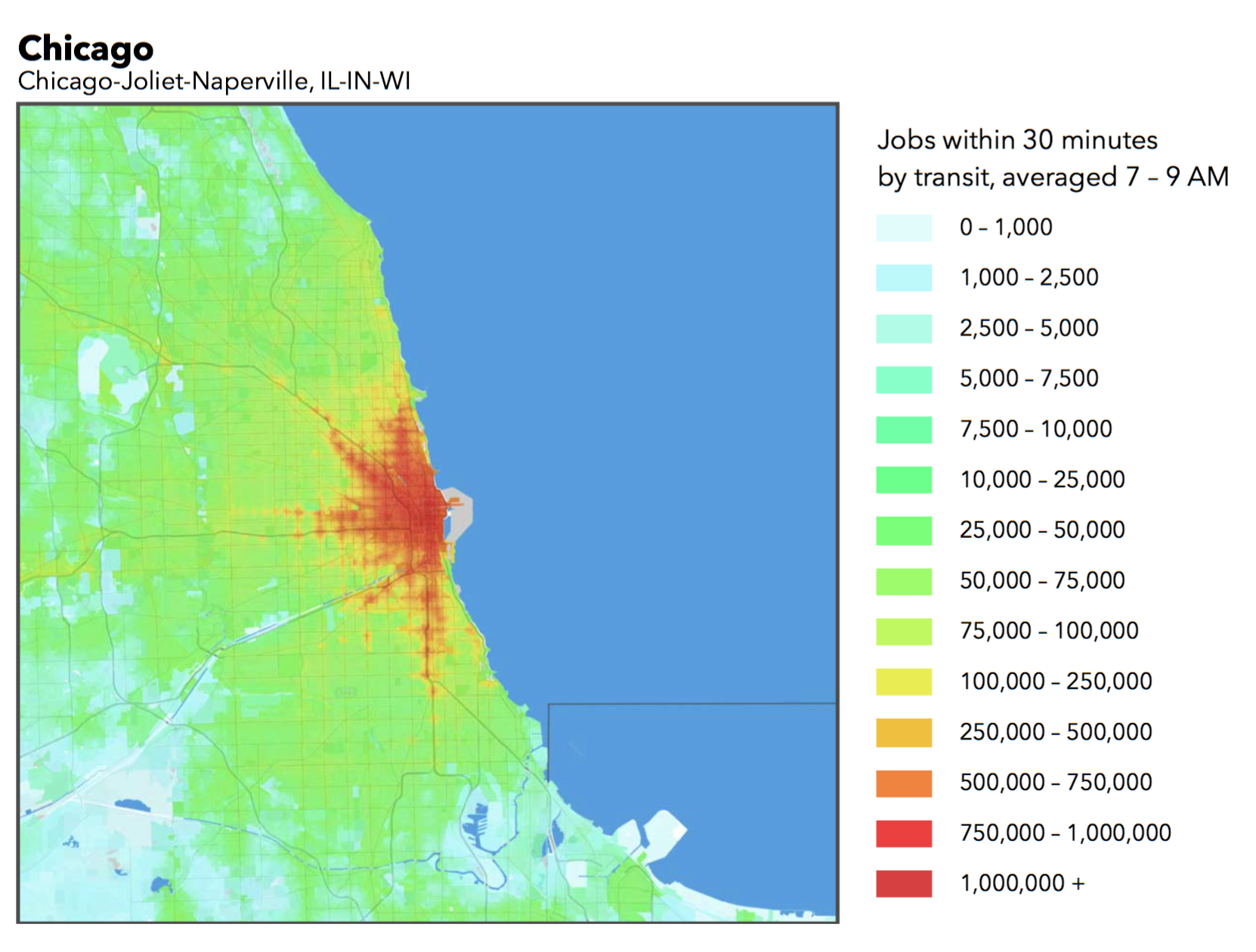Click the 10,000 – 25,000 green swatch
This screenshot has width=1256, height=952.
pyautogui.click(x=904, y=480)
